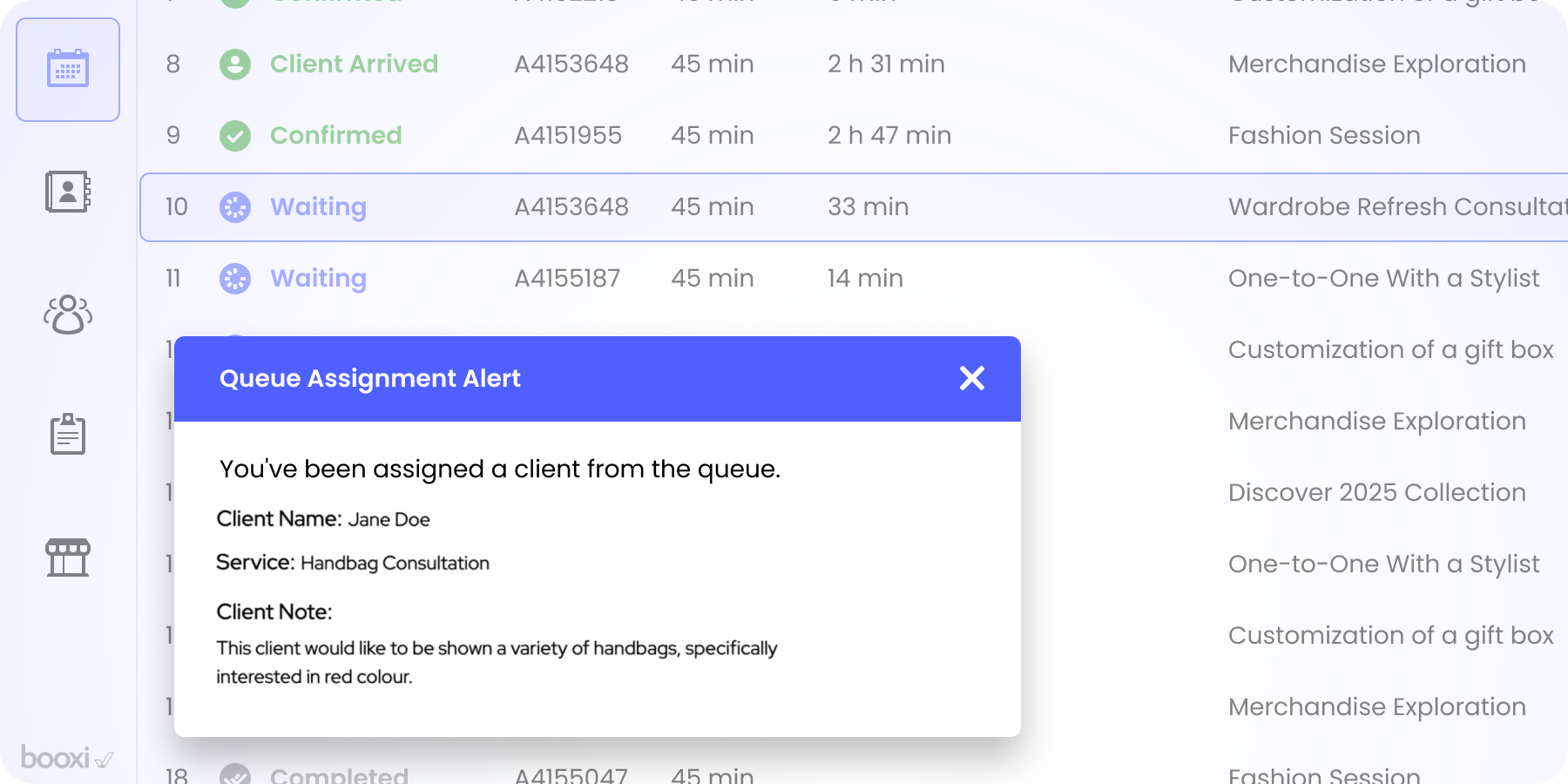Click the Client Note label
The image size is (1568, 784).
click(274, 612)
